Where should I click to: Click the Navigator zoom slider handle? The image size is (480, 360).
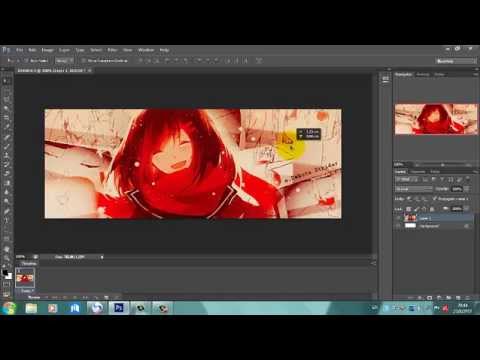tap(443, 165)
